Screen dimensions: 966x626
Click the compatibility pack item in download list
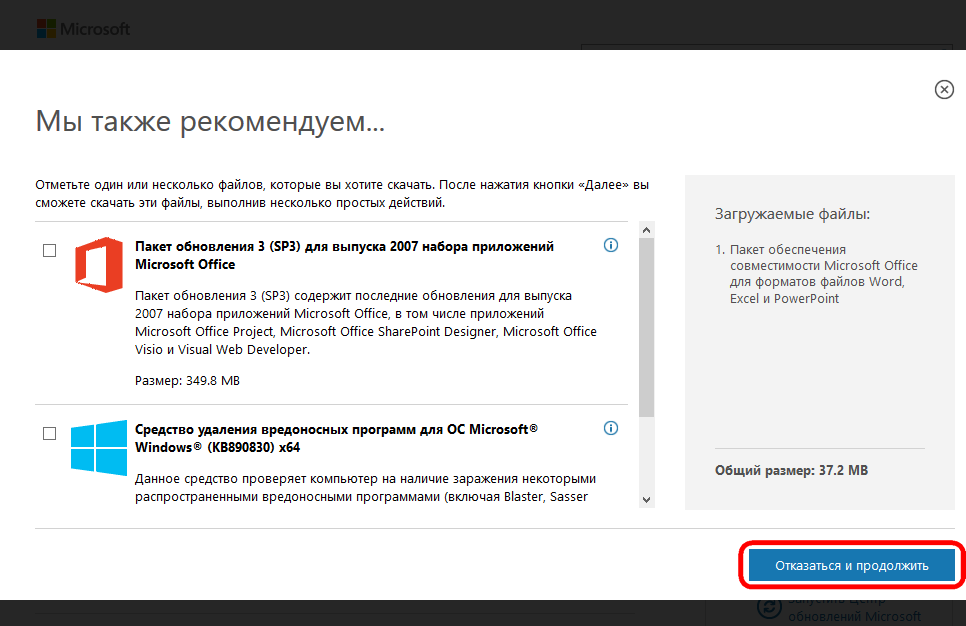(x=823, y=273)
